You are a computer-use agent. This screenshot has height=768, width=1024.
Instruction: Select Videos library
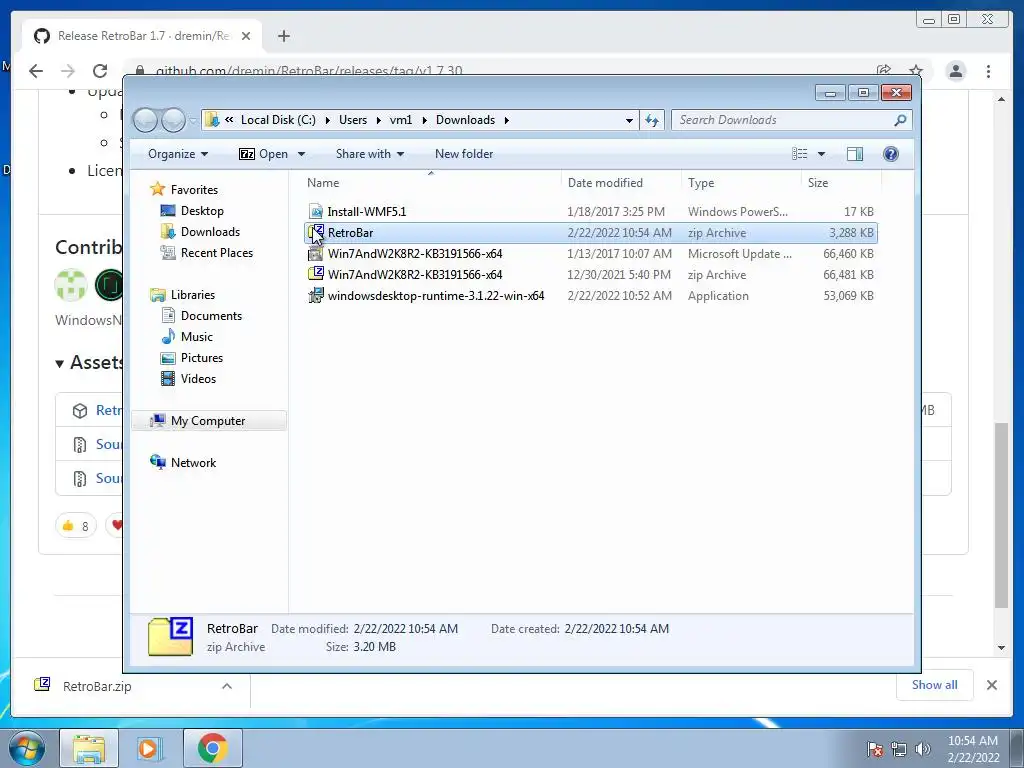(198, 379)
